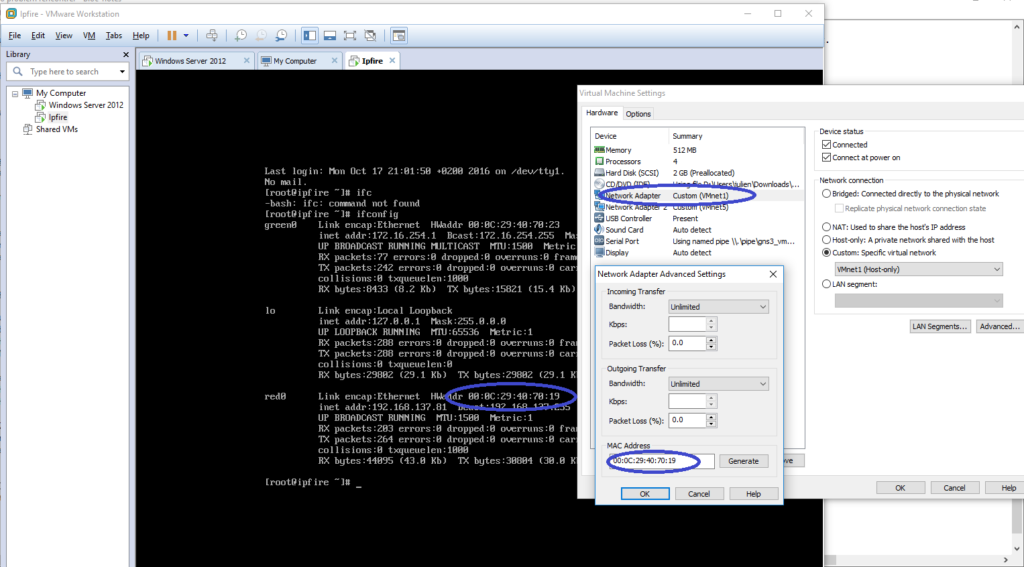Click the Incoming Transfer Kbps field

point(687,324)
